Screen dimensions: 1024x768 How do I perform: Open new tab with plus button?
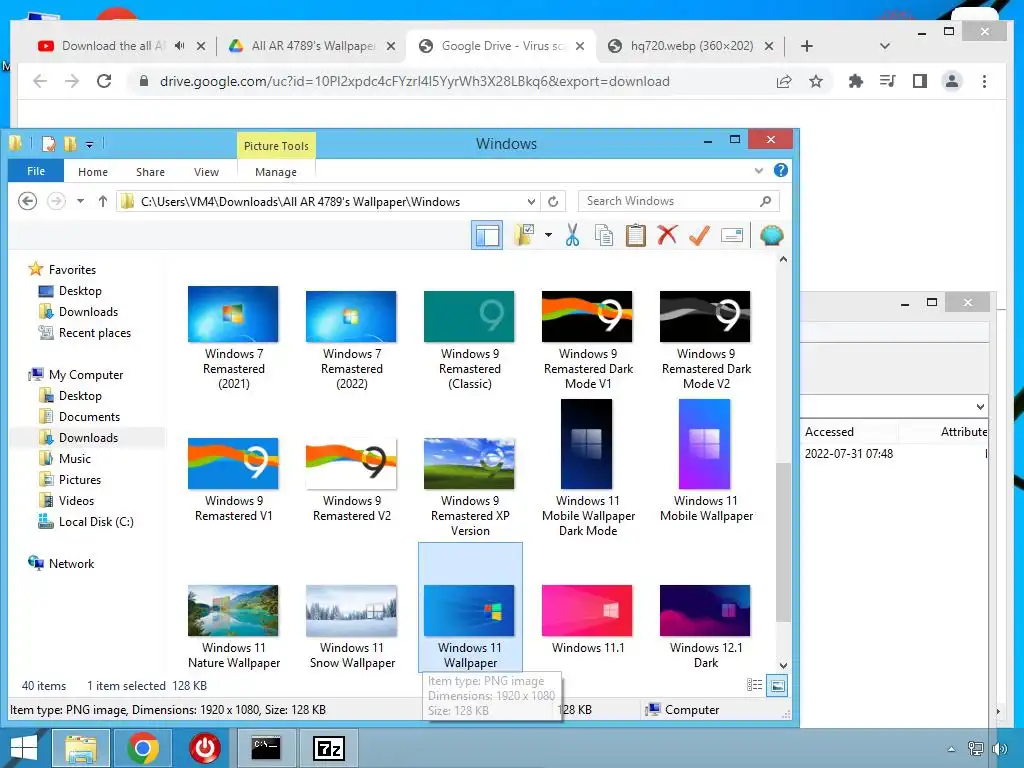click(x=807, y=46)
